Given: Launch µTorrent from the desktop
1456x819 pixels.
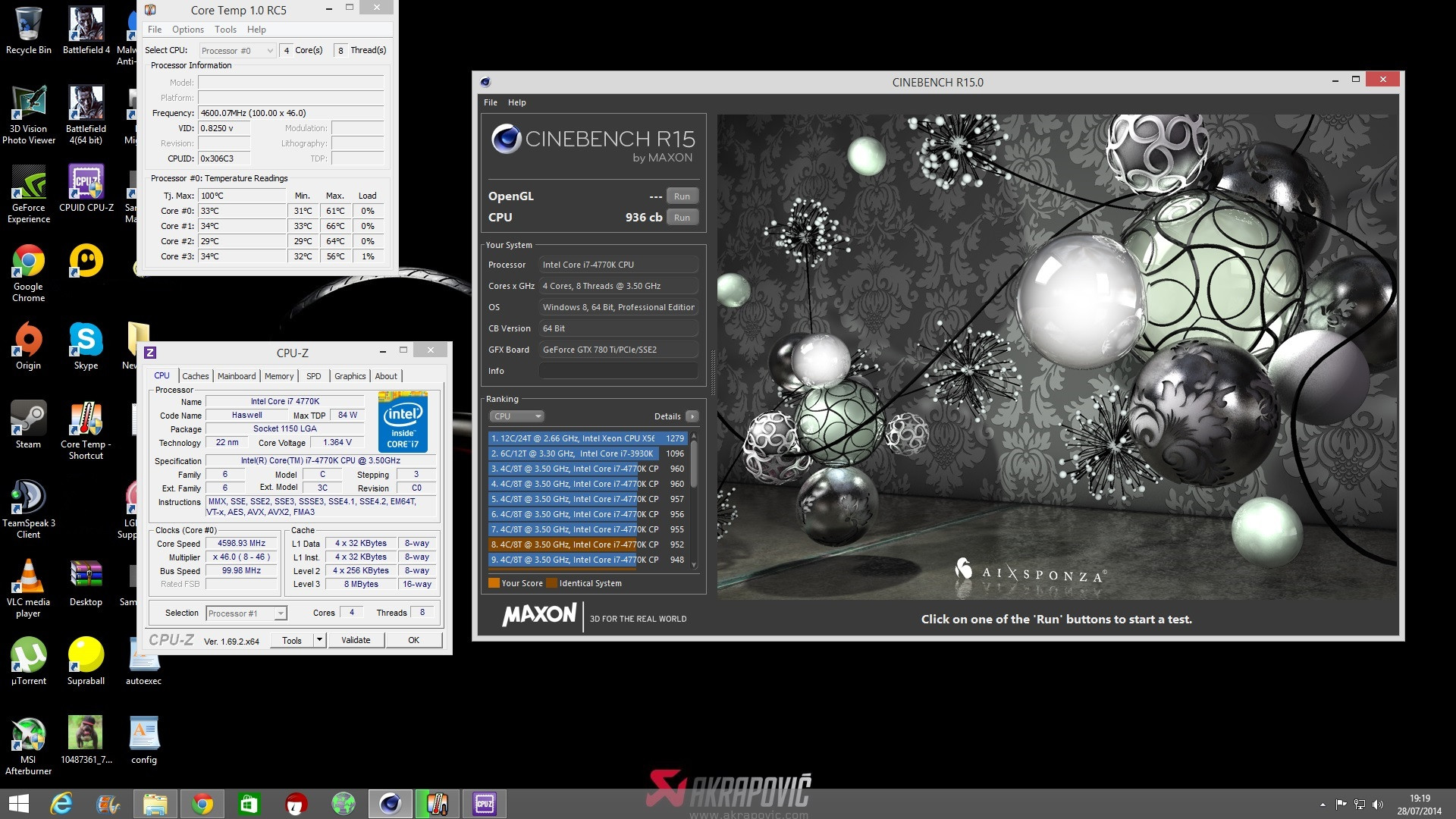Looking at the screenshot, I should (x=28, y=661).
